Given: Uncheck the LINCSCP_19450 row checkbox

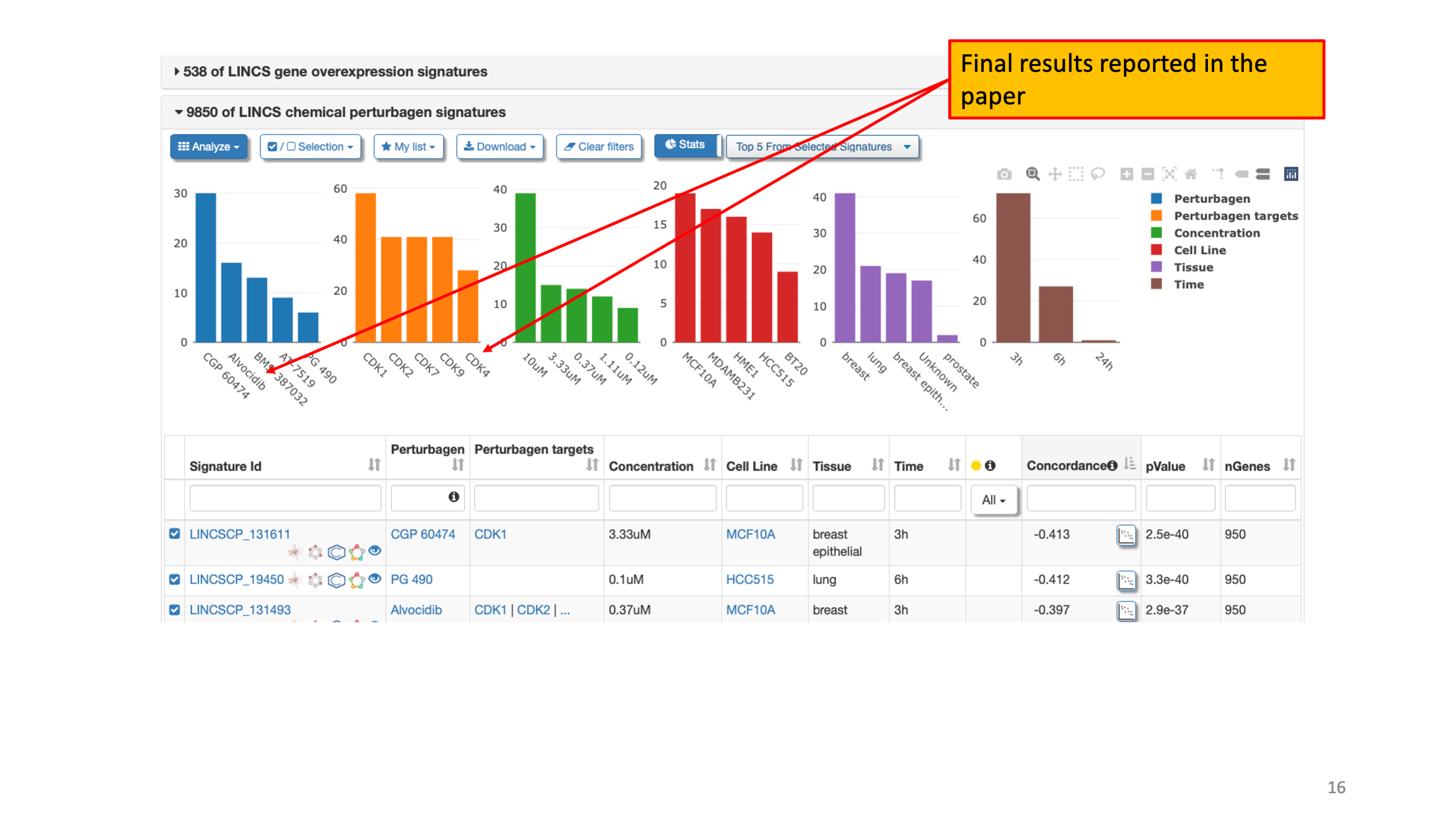Looking at the screenshot, I should [x=175, y=579].
